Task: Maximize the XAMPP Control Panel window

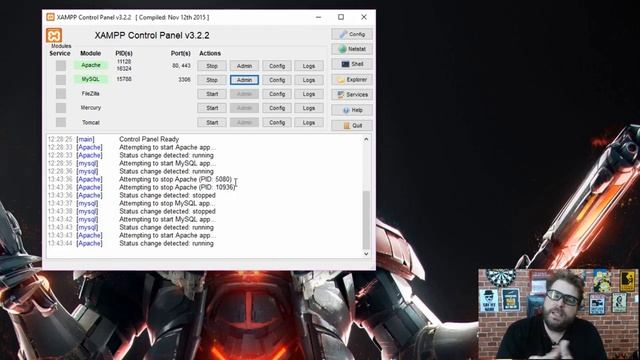Action: tap(341, 17)
